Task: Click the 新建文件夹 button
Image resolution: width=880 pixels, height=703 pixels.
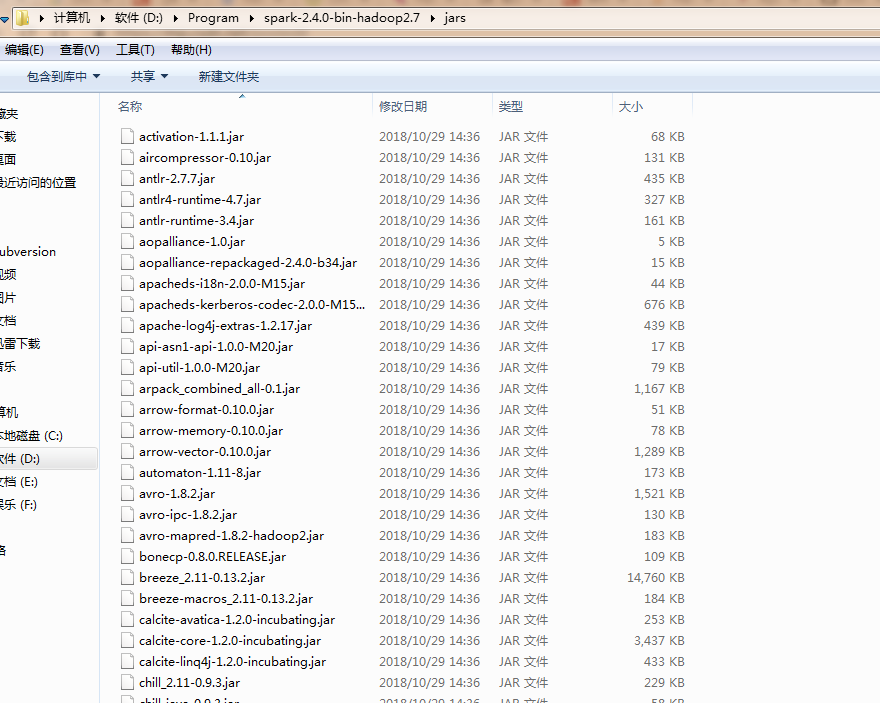Action: [228, 76]
